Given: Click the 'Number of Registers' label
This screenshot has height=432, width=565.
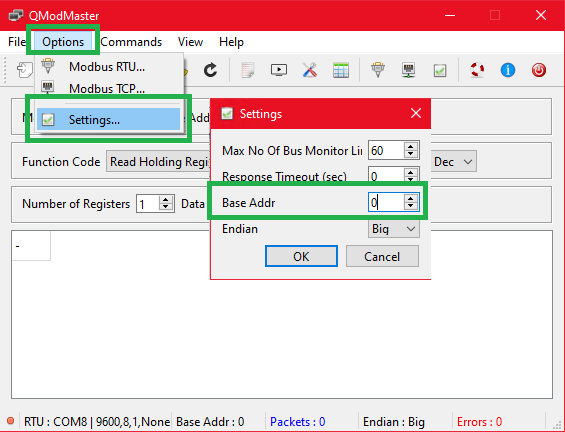Looking at the screenshot, I should pyautogui.click(x=76, y=204).
